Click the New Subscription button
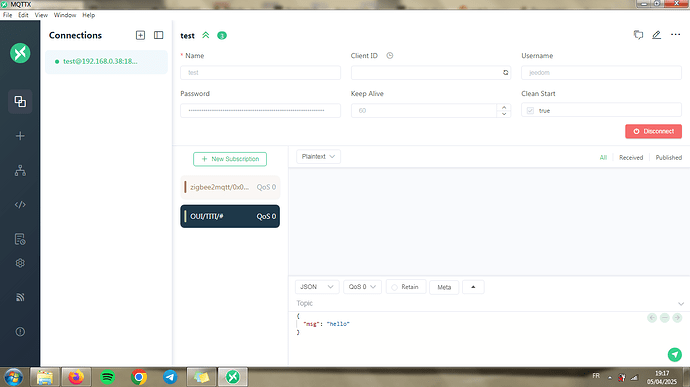The height and width of the screenshot is (387, 690). click(x=230, y=159)
